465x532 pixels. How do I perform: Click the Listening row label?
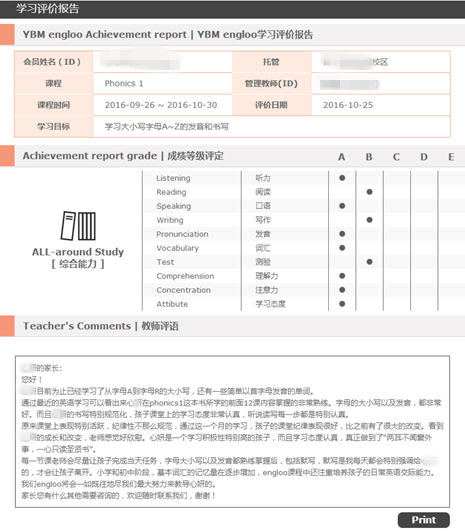[173, 178]
